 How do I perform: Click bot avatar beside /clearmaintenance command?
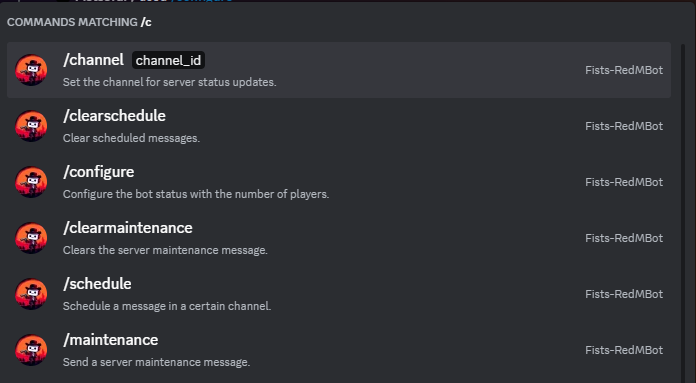tap(31, 238)
